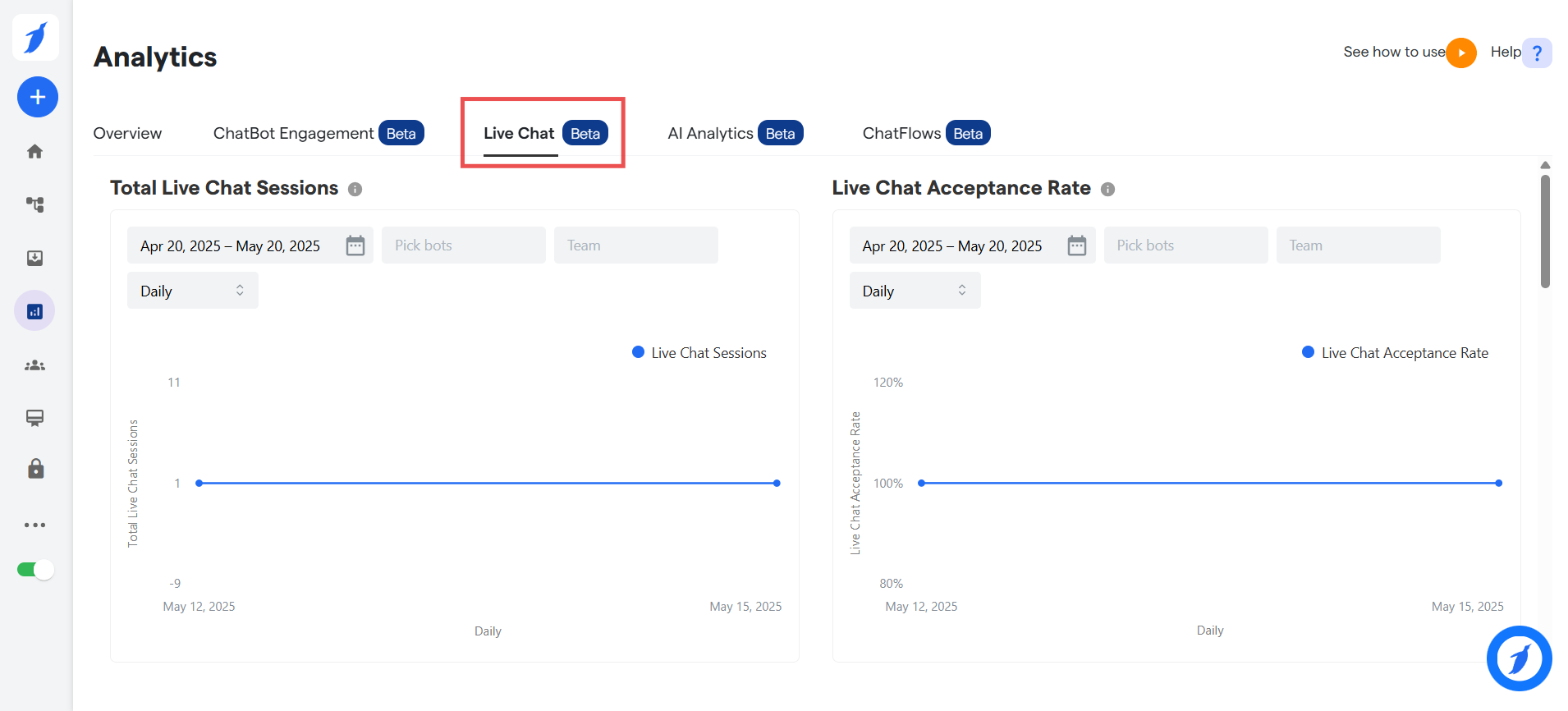1568x711 pixels.
Task: Click the vertical scrollbar on the right
Action: point(1545,232)
